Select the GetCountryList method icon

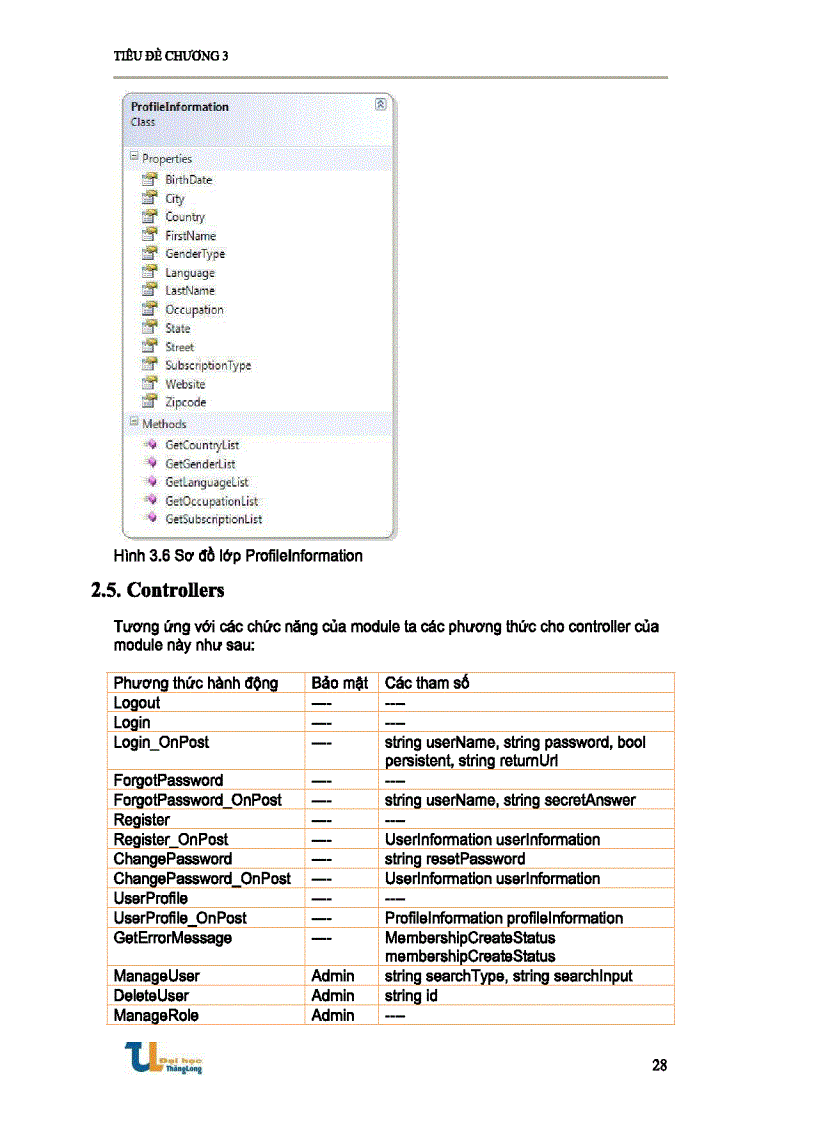pos(152,445)
